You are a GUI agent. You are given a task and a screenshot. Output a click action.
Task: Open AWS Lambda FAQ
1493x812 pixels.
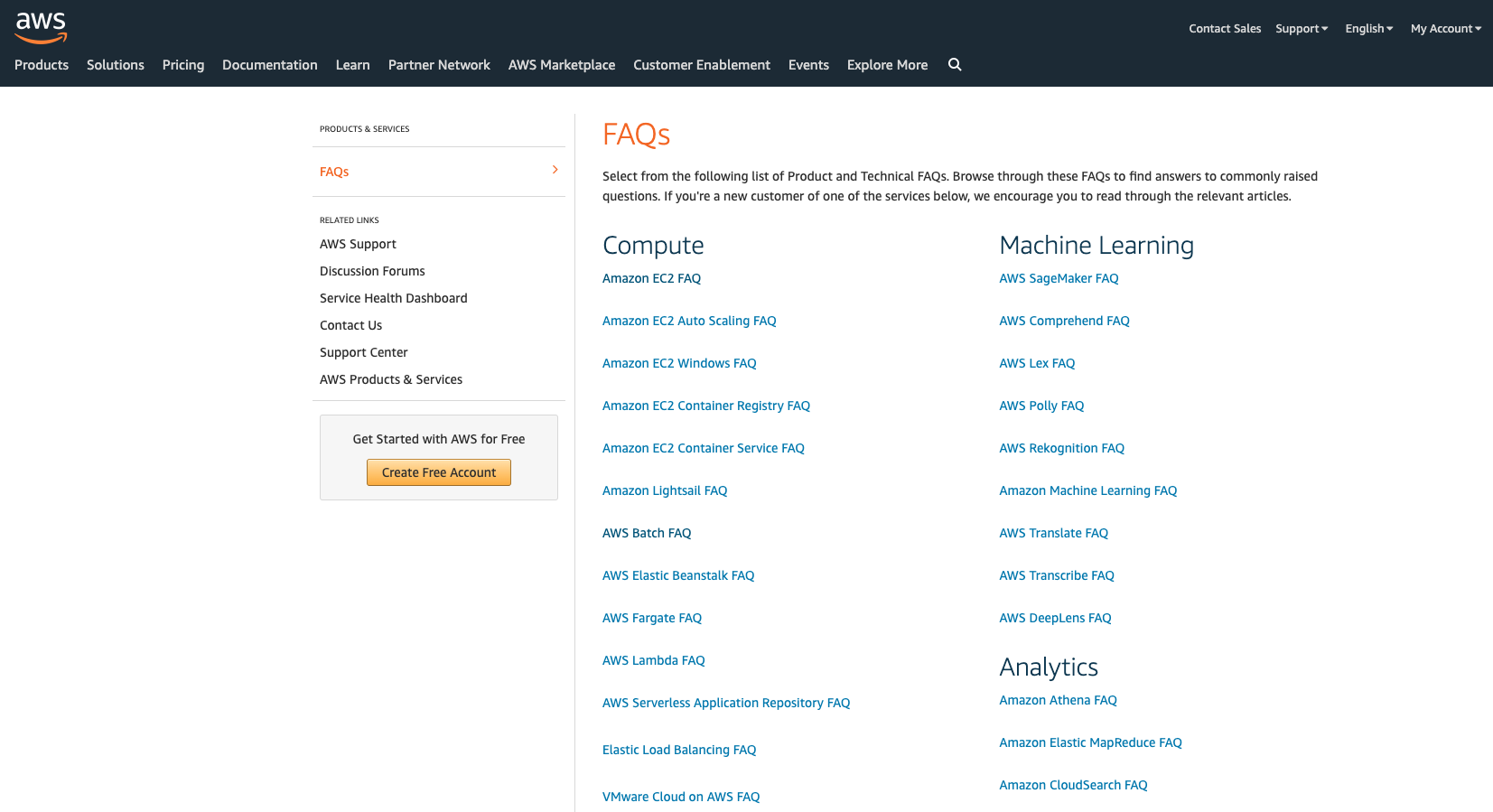653,660
